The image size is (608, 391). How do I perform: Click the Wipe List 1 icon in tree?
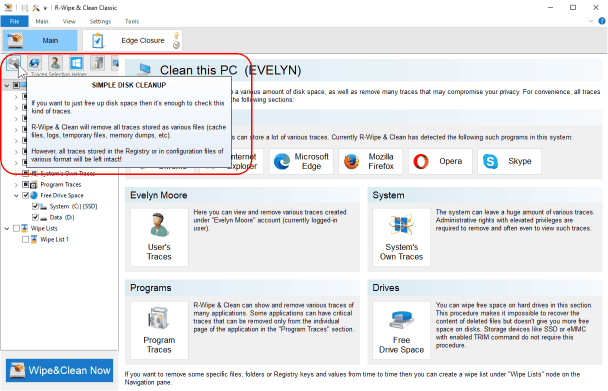pyautogui.click(x=34, y=239)
